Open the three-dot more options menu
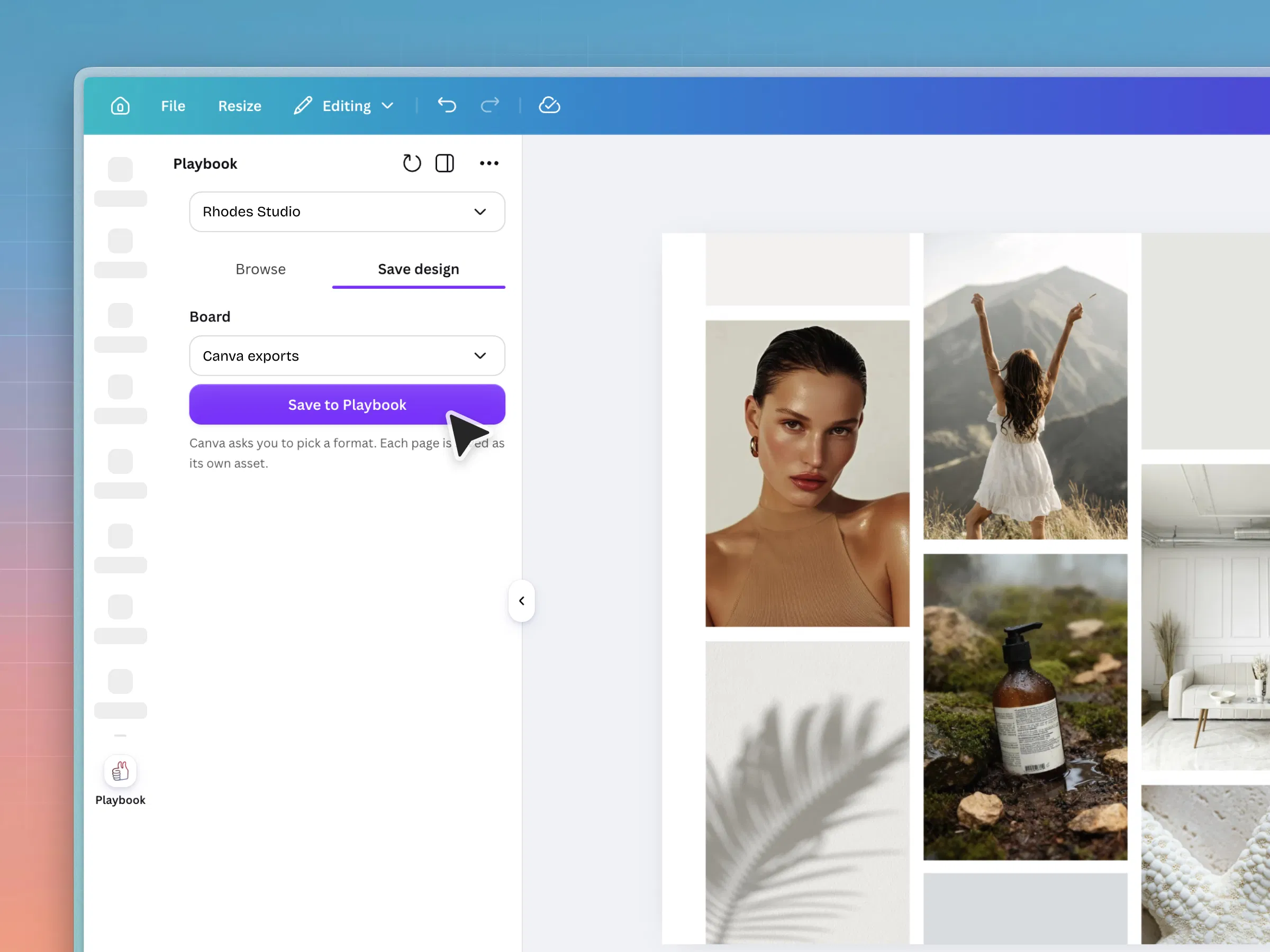1270x952 pixels. pos(488,163)
